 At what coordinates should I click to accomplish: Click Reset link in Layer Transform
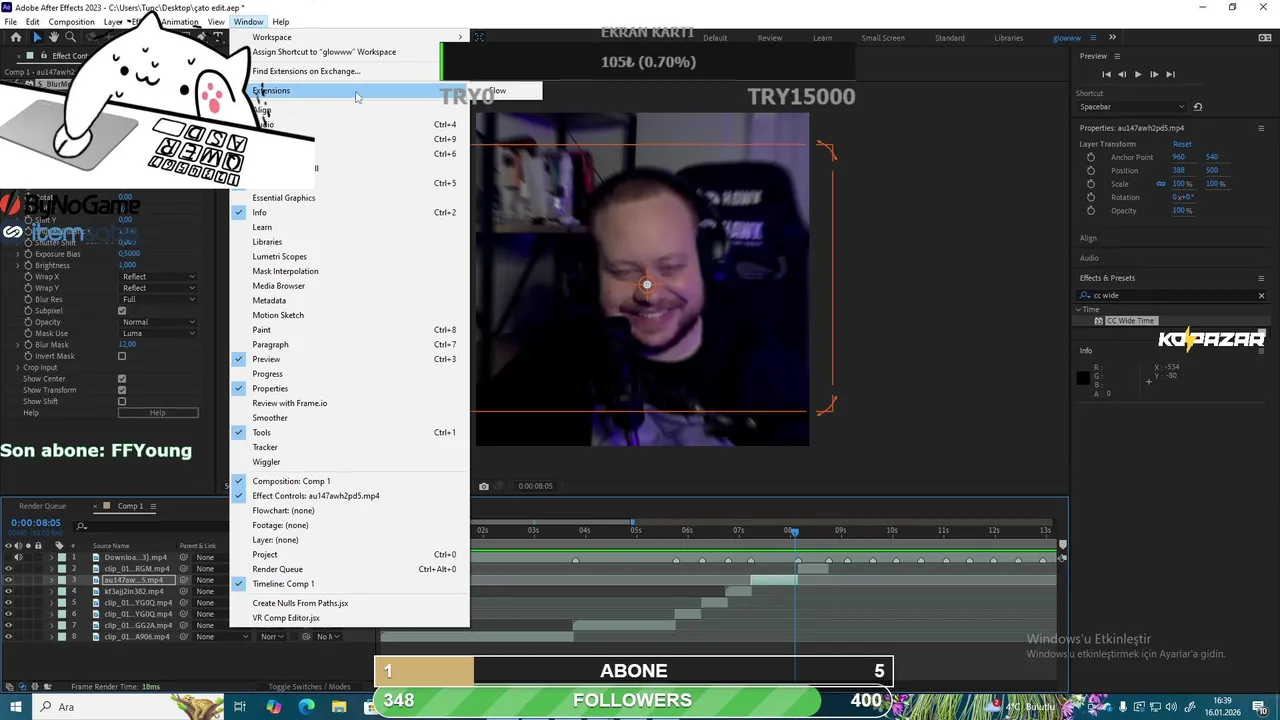point(1182,144)
